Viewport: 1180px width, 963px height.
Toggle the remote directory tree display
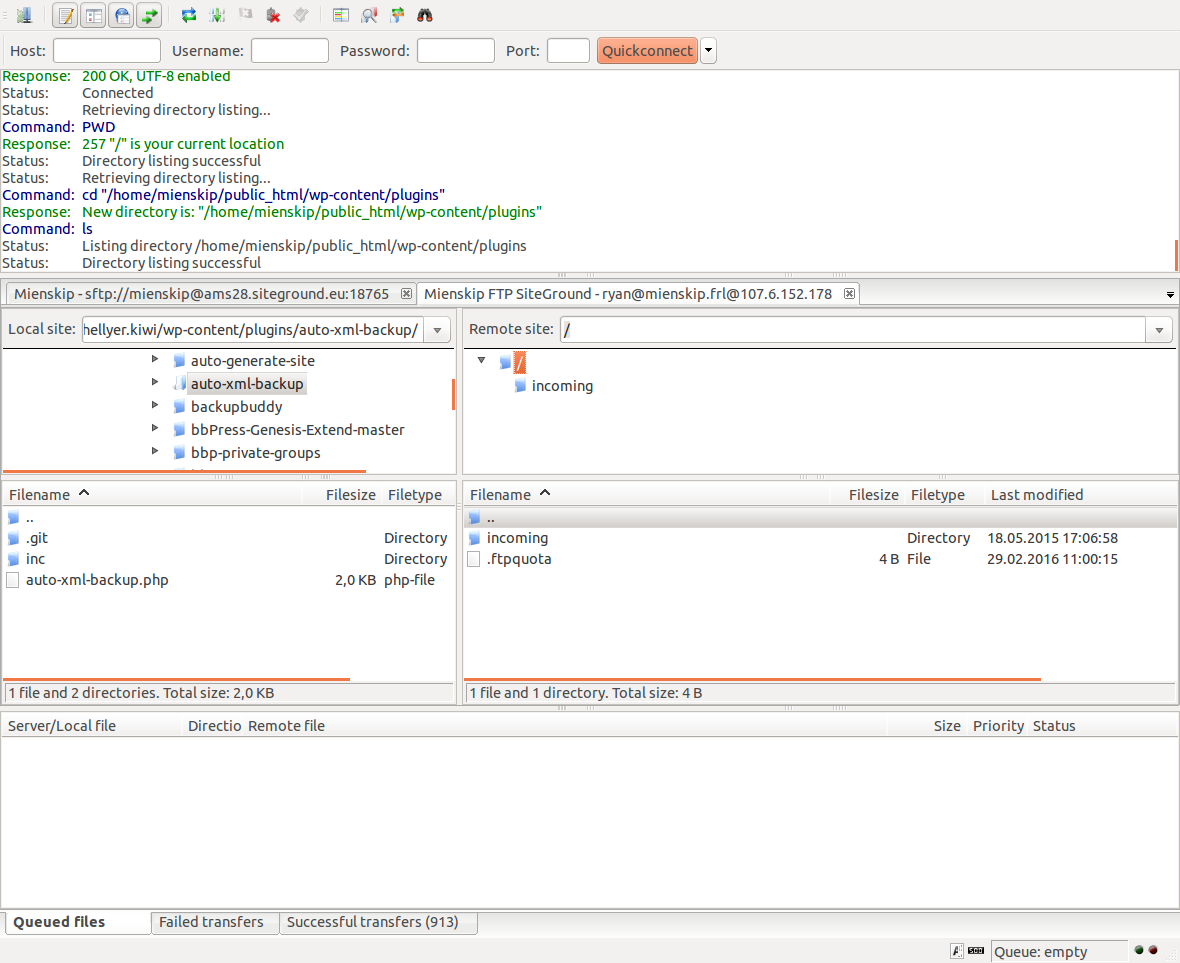(122, 15)
